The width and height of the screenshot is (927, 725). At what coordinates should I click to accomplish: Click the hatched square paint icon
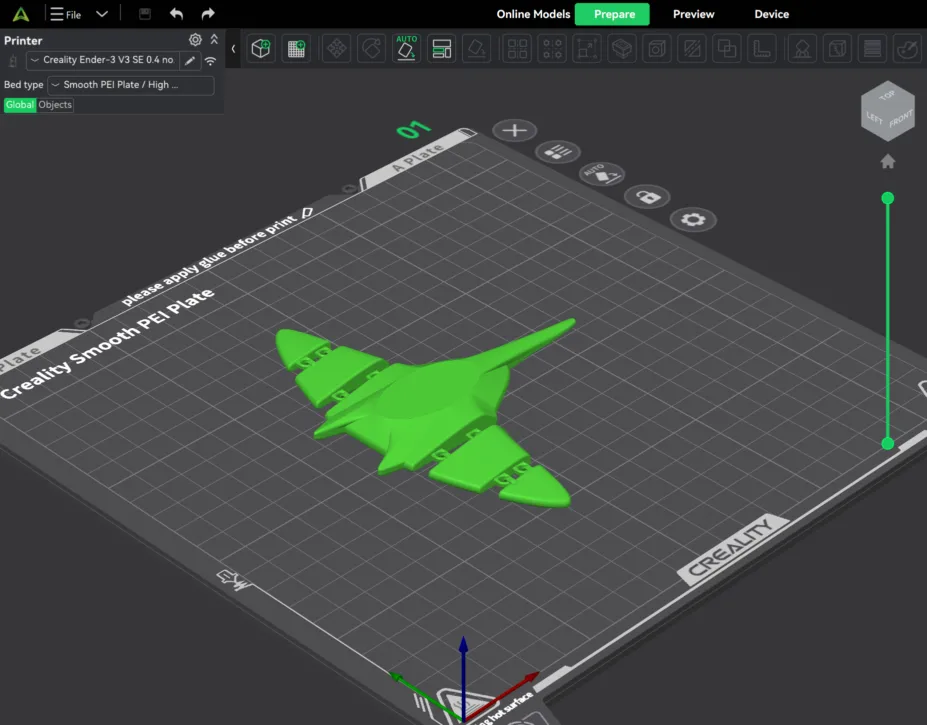click(692, 48)
